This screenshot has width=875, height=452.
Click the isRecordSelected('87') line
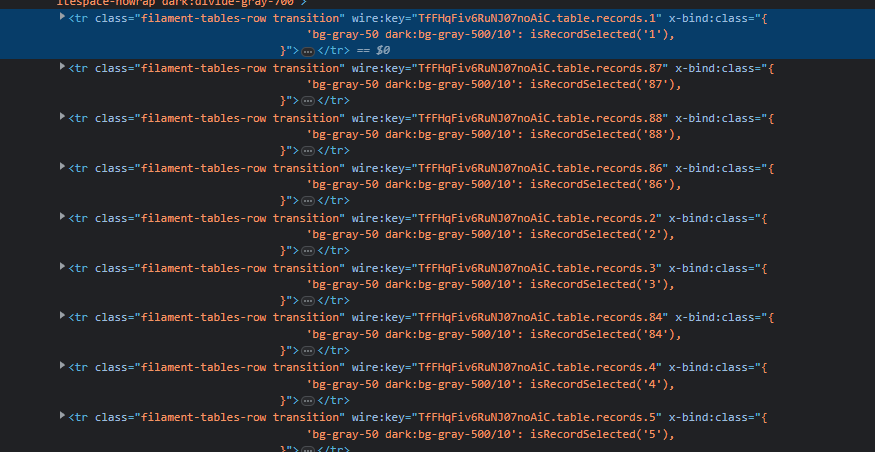494,85
